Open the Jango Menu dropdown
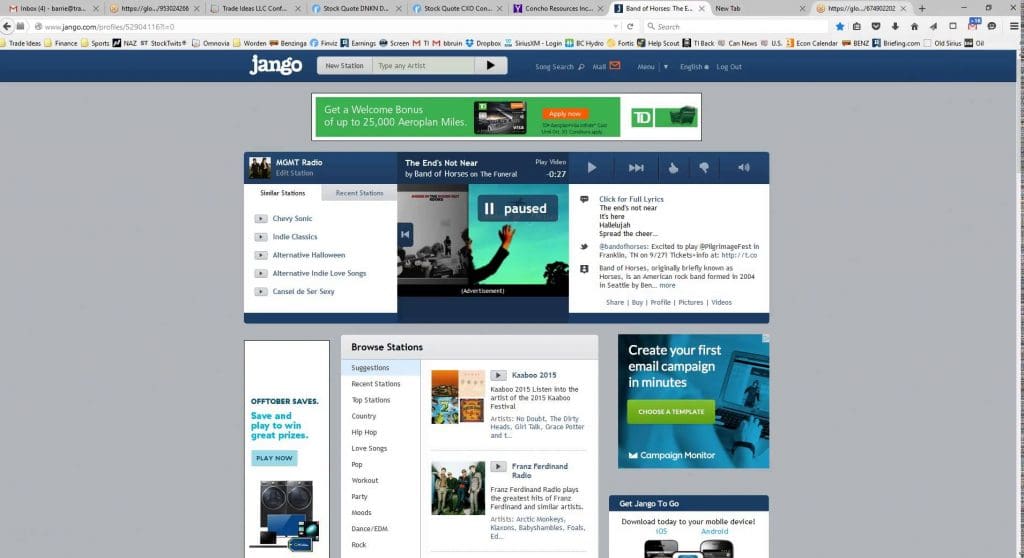The image size is (1024, 558). (652, 67)
